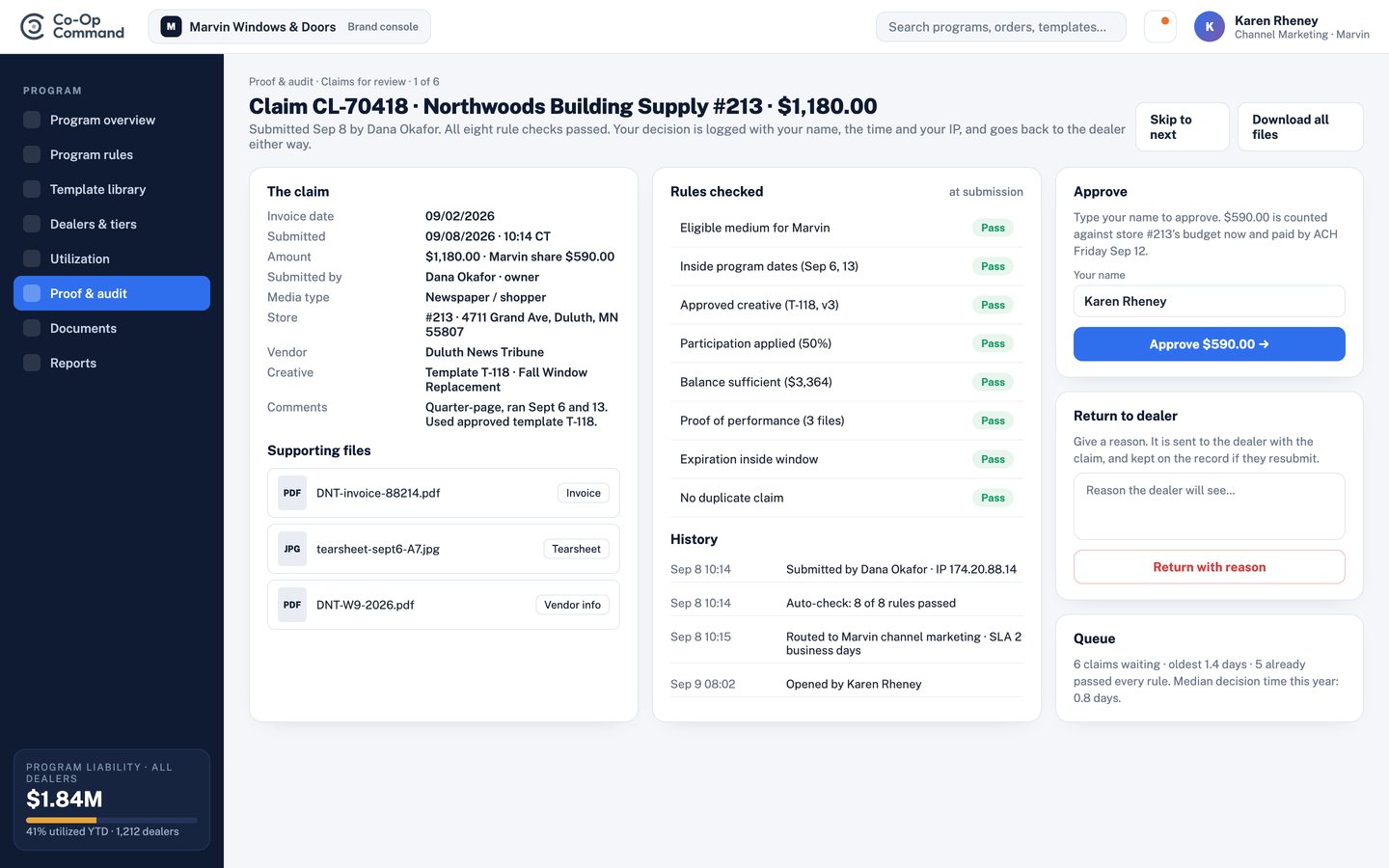
Task: Click the $1.84M program liability figure
Action: tap(65, 800)
